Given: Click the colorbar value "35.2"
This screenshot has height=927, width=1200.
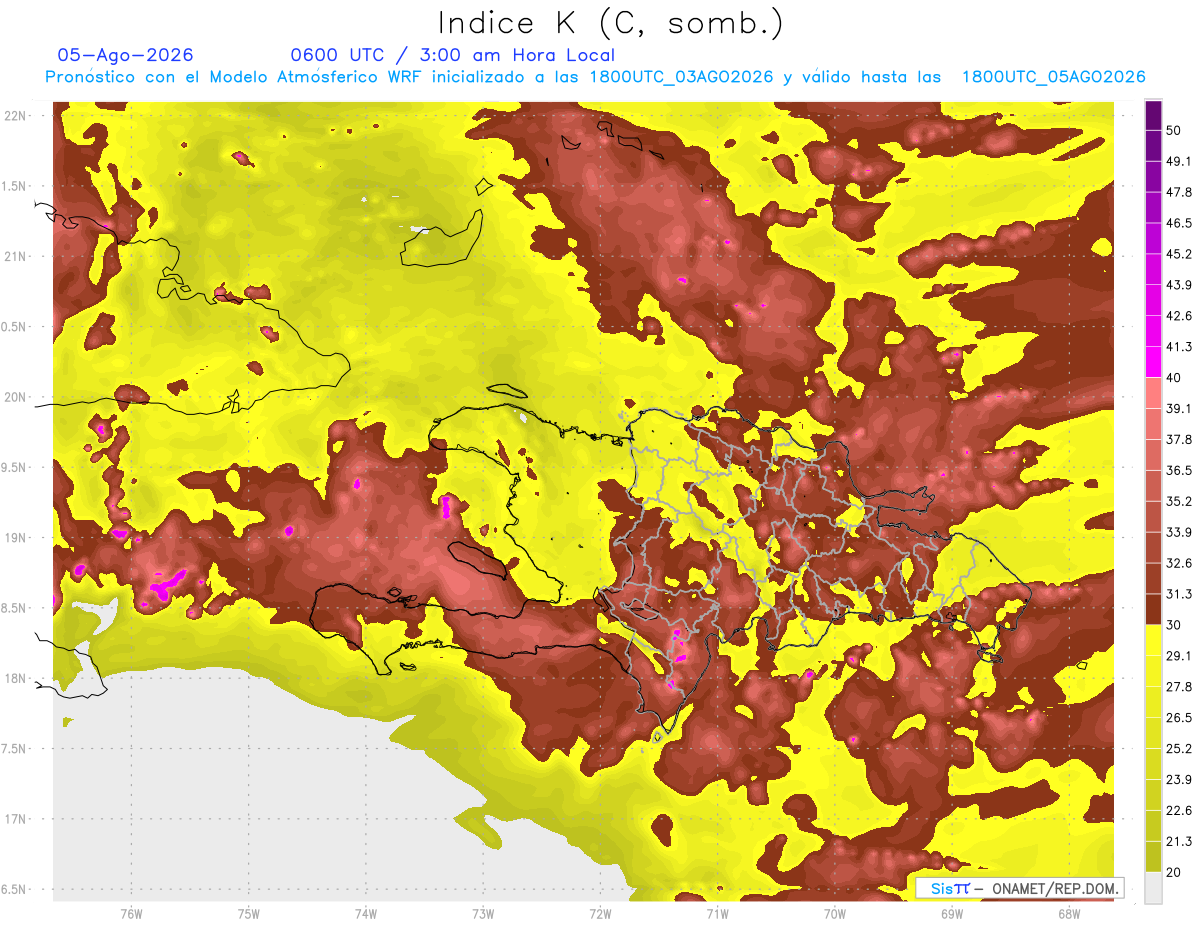Looking at the screenshot, I should tap(1178, 501).
